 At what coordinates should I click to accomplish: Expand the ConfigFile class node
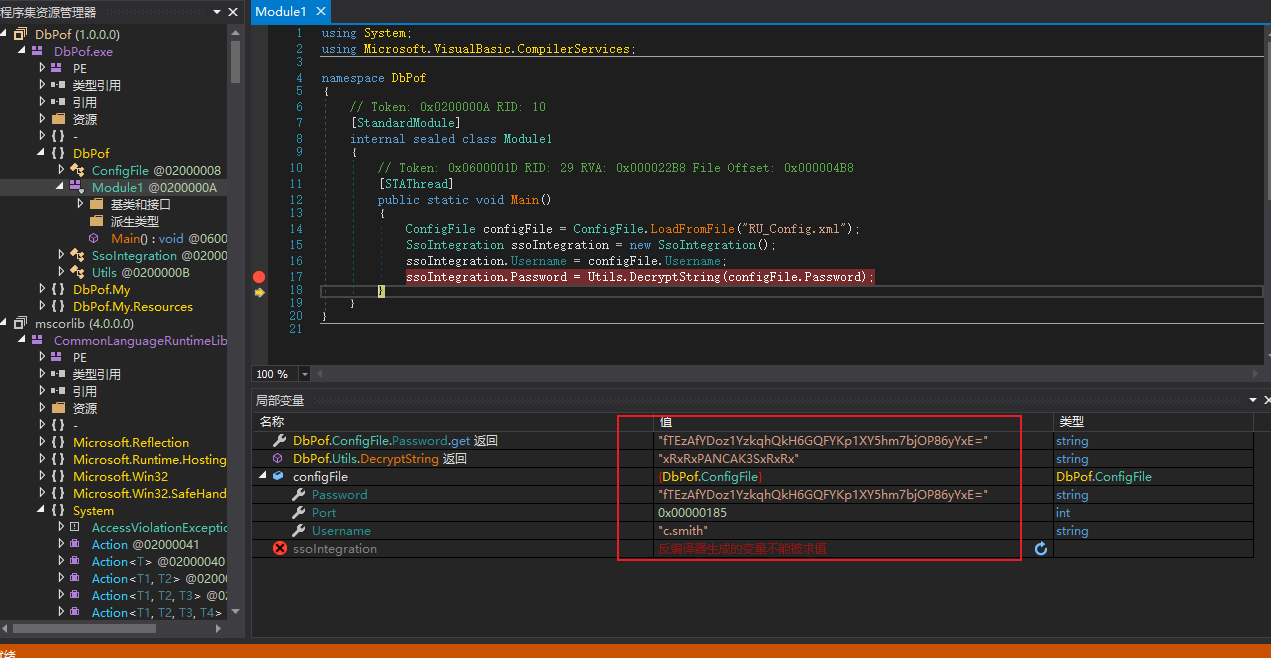click(x=62, y=171)
